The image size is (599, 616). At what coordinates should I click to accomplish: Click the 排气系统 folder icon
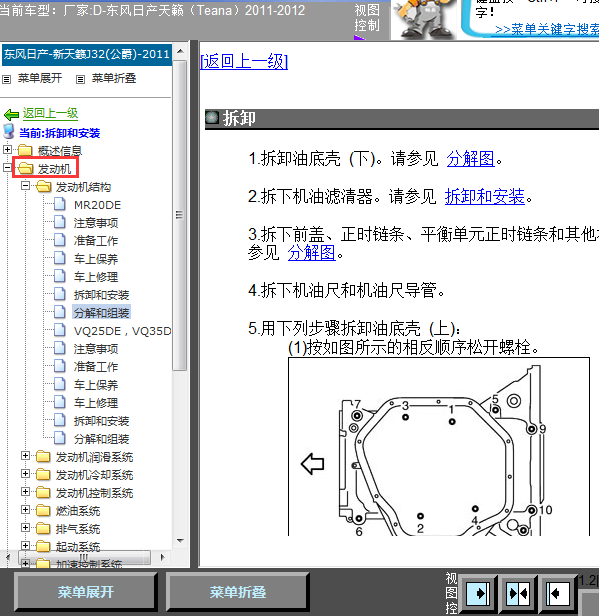(x=43, y=528)
